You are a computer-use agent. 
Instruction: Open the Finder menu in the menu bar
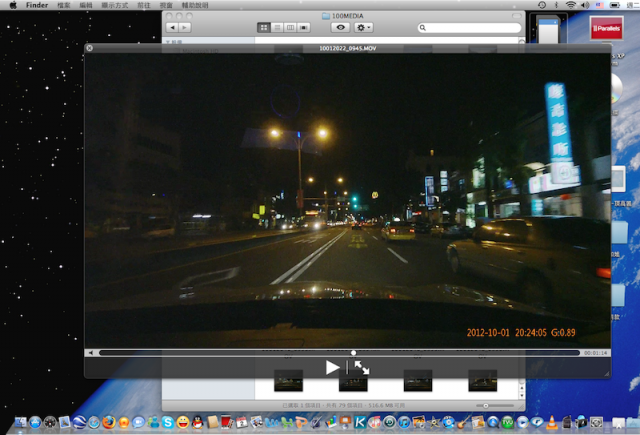pos(37,5)
